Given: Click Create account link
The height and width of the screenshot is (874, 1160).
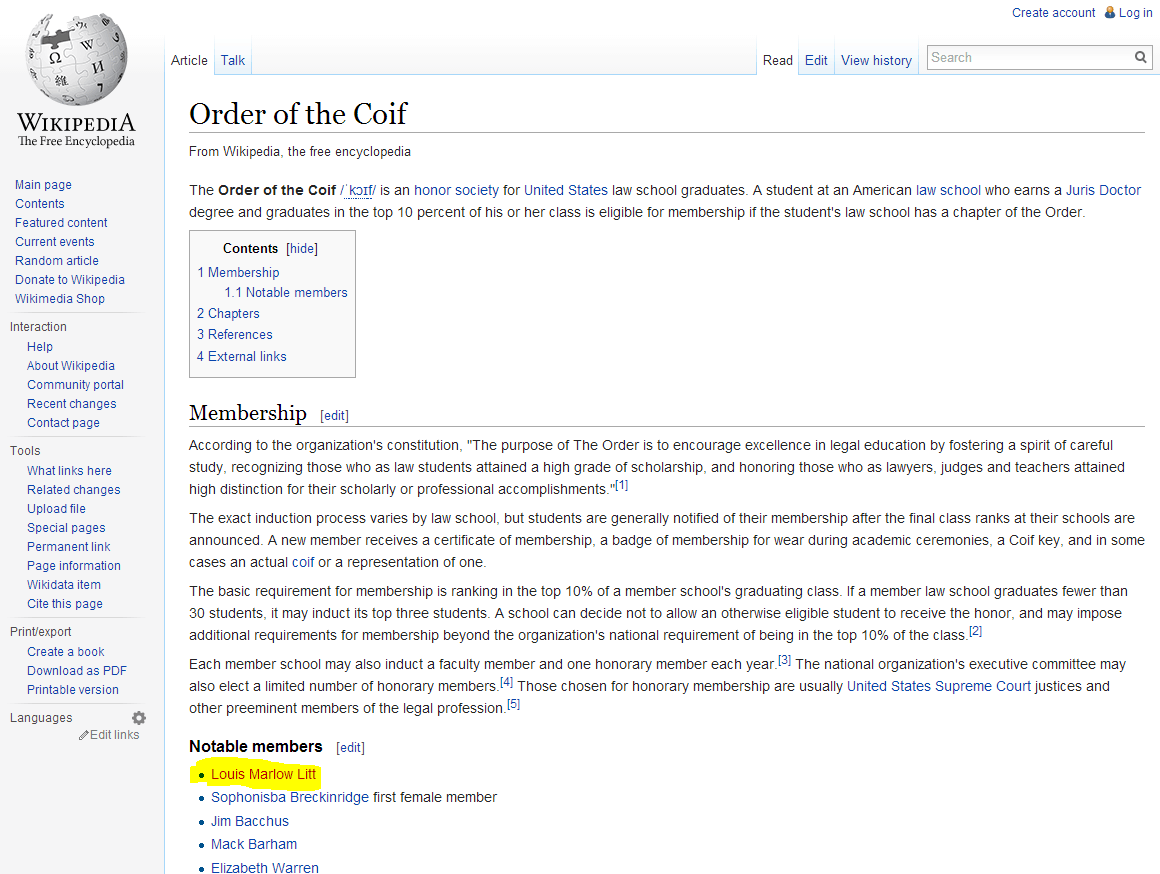Looking at the screenshot, I should [1053, 13].
